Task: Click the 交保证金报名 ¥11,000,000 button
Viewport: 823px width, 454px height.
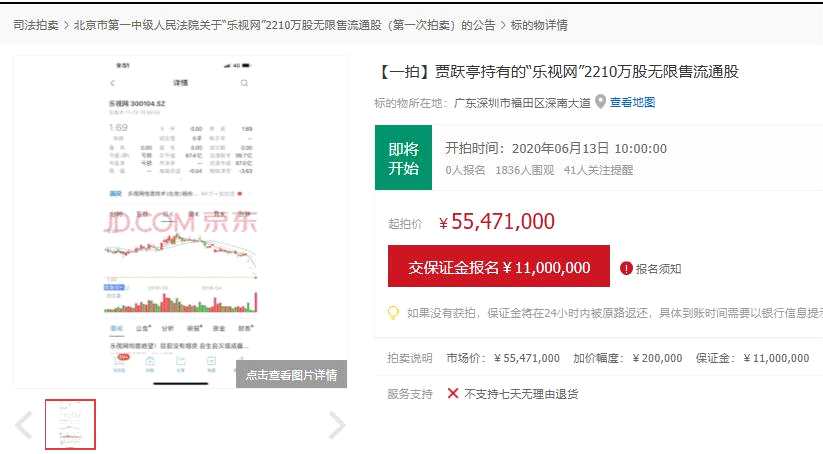Action: tap(499, 266)
